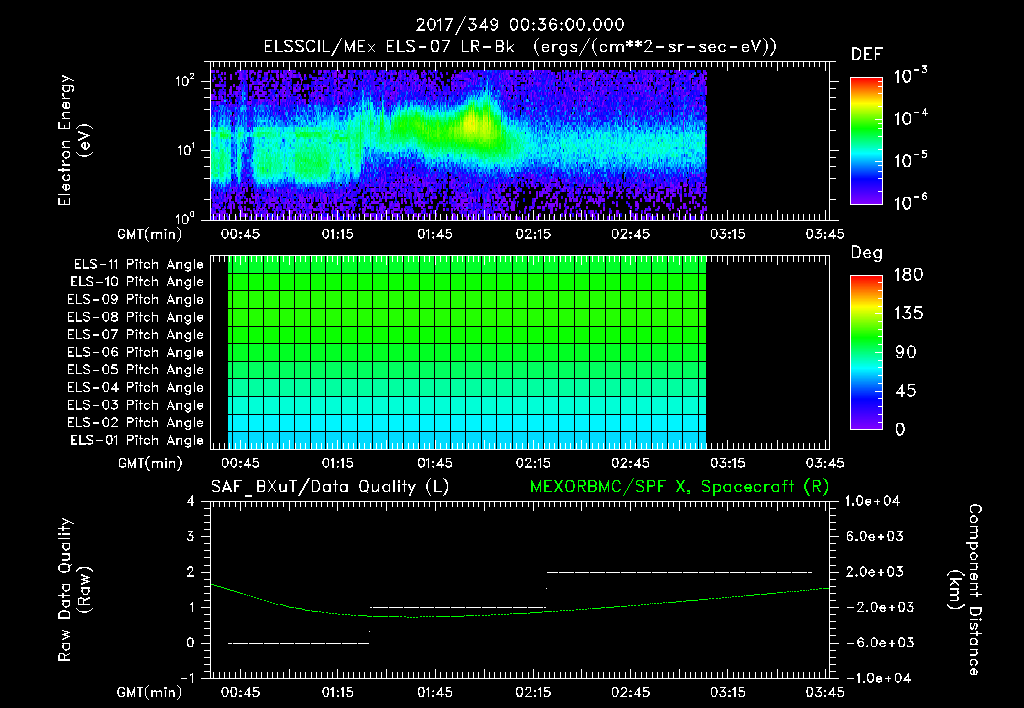Select the ELS-06 Pitch Angle row label

pyautogui.click(x=136, y=353)
